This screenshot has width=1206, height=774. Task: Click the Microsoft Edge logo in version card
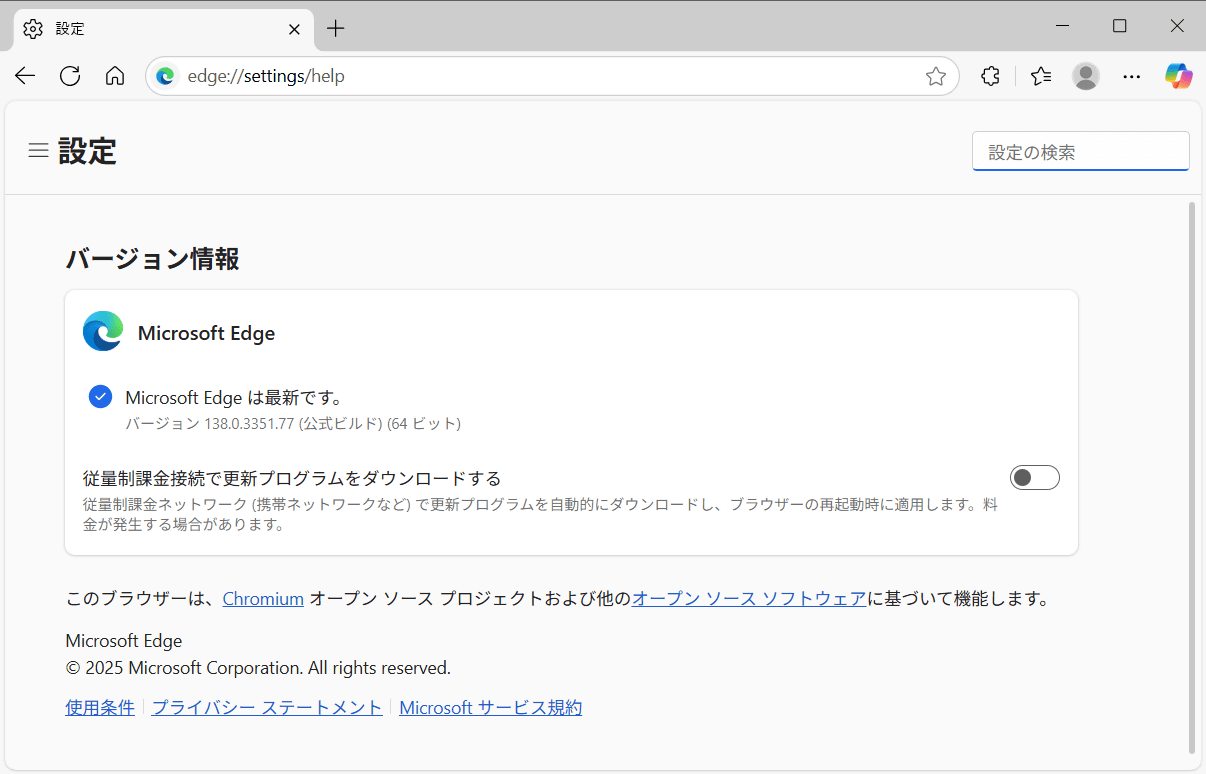tap(103, 331)
